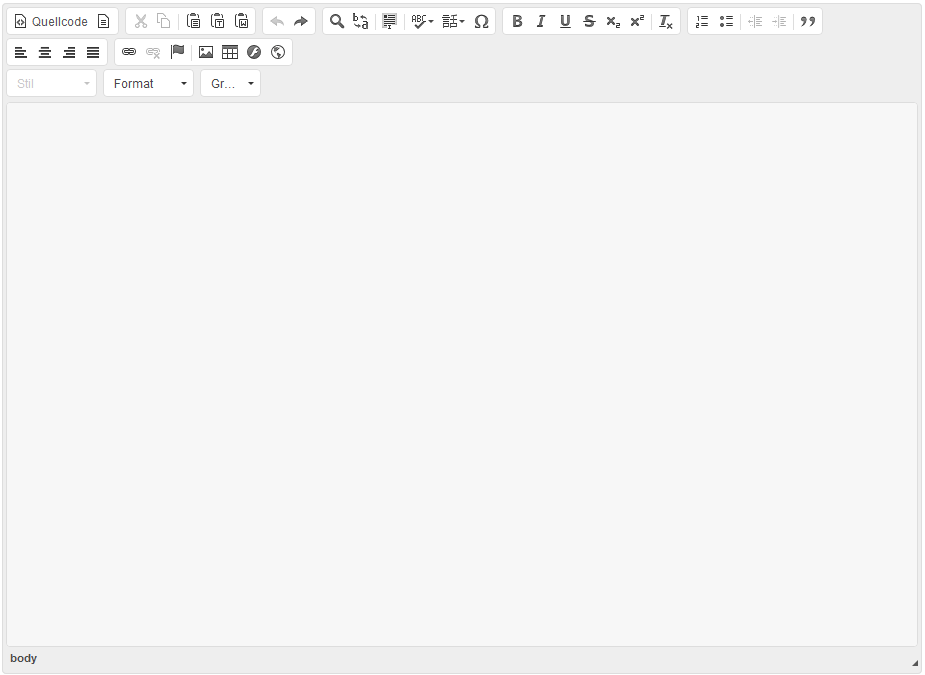925x675 pixels.
Task: Open the Find magnifier tool
Action: (337, 21)
